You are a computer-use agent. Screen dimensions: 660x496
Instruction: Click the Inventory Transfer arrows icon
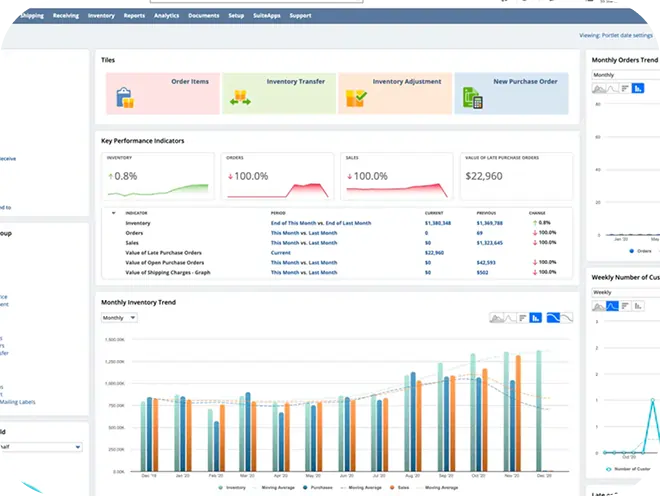[x=240, y=98]
